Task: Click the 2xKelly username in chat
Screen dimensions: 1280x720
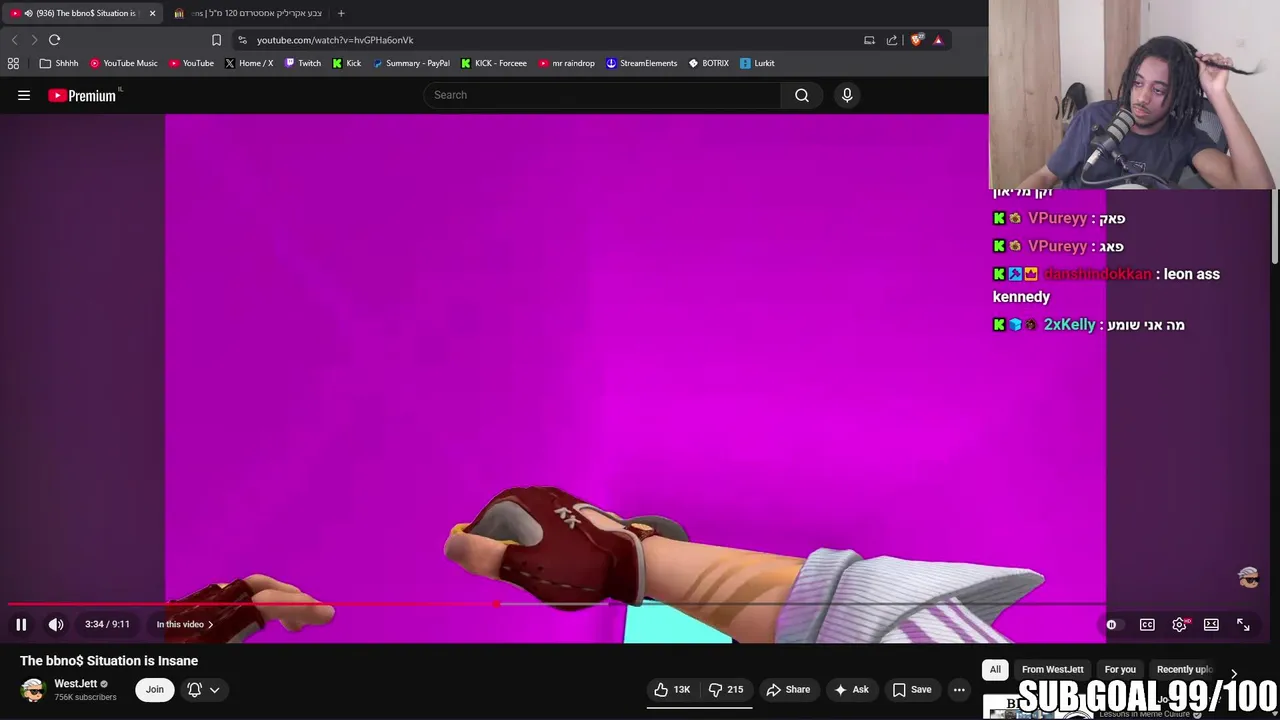Action: 1069,325
